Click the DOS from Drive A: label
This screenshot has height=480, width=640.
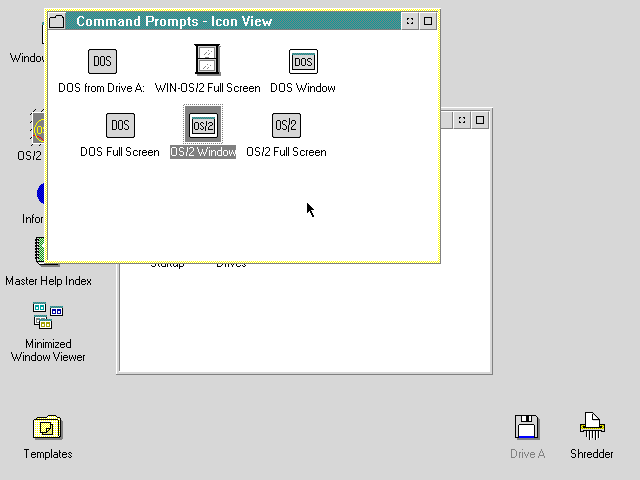(101, 88)
